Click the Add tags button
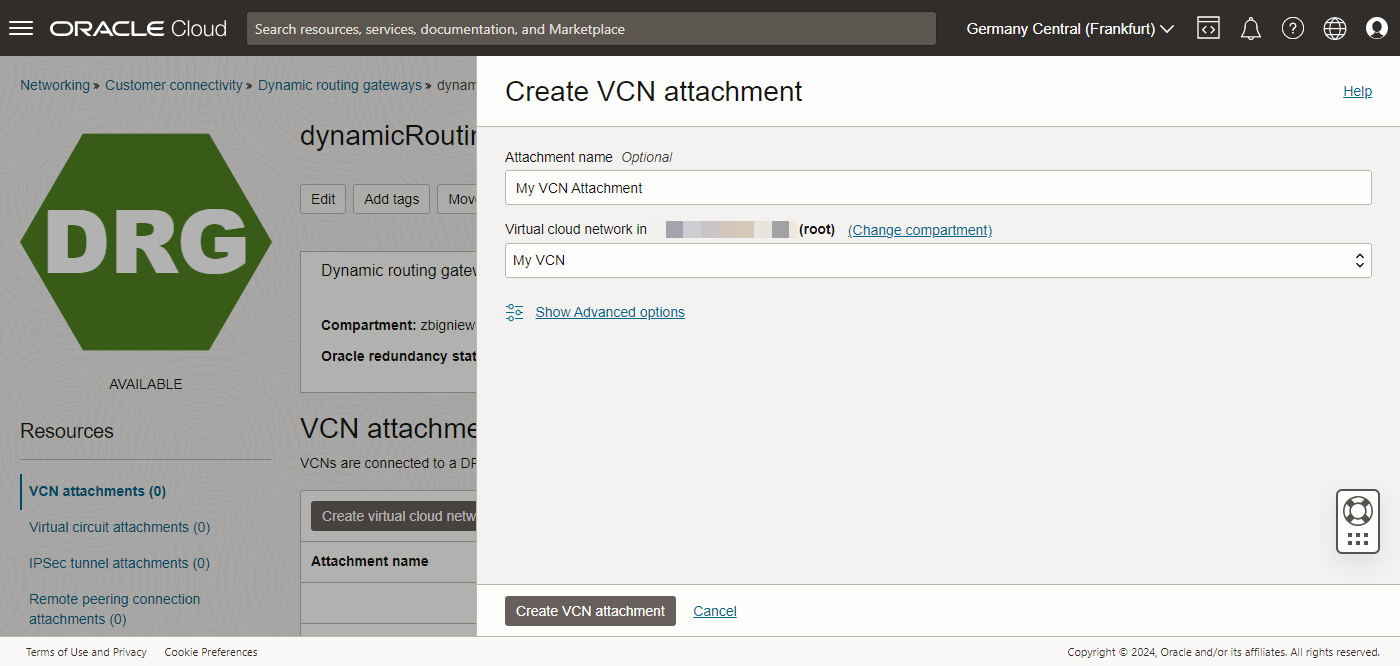The width and height of the screenshot is (1400, 666). coord(392,199)
